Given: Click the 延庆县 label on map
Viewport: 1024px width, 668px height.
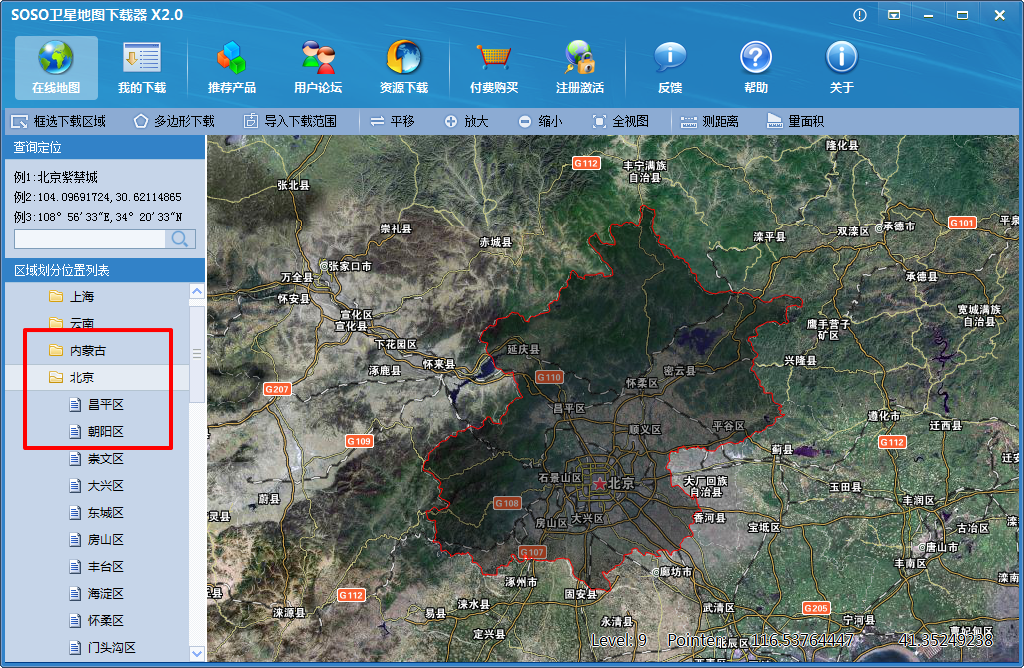Looking at the screenshot, I should 524,349.
